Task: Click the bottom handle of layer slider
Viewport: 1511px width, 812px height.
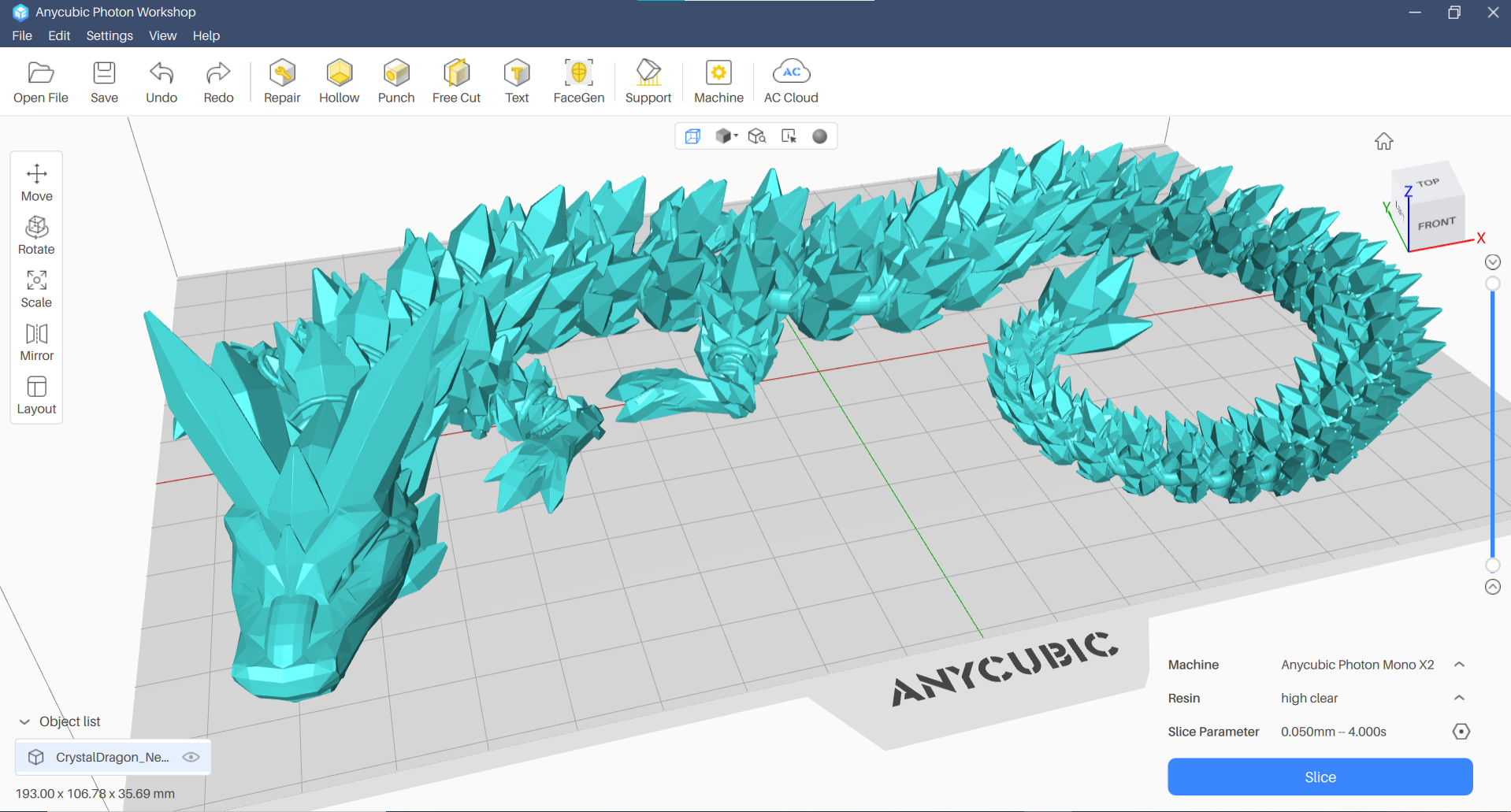Action: coord(1493,565)
